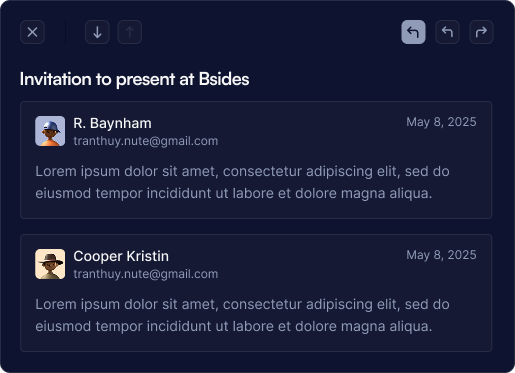Close the email thread with the X button
The height and width of the screenshot is (373, 515).
click(32, 32)
